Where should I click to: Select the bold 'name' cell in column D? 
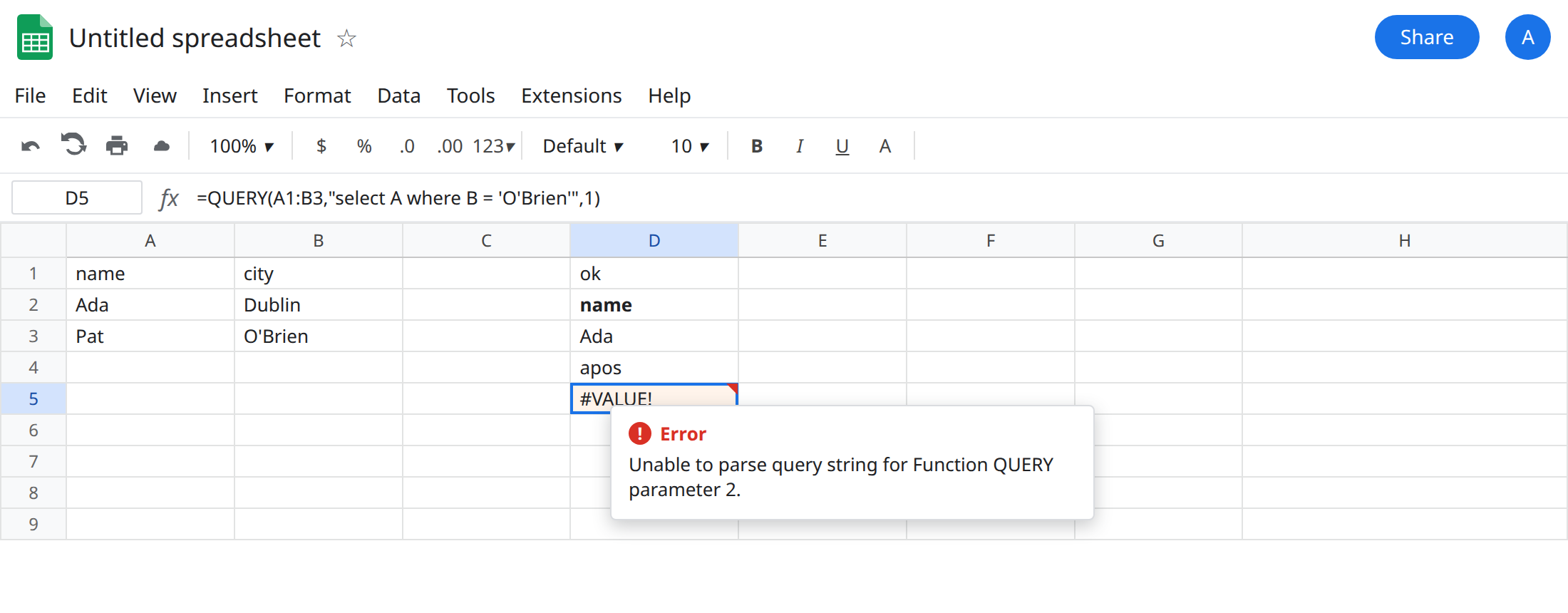654,305
